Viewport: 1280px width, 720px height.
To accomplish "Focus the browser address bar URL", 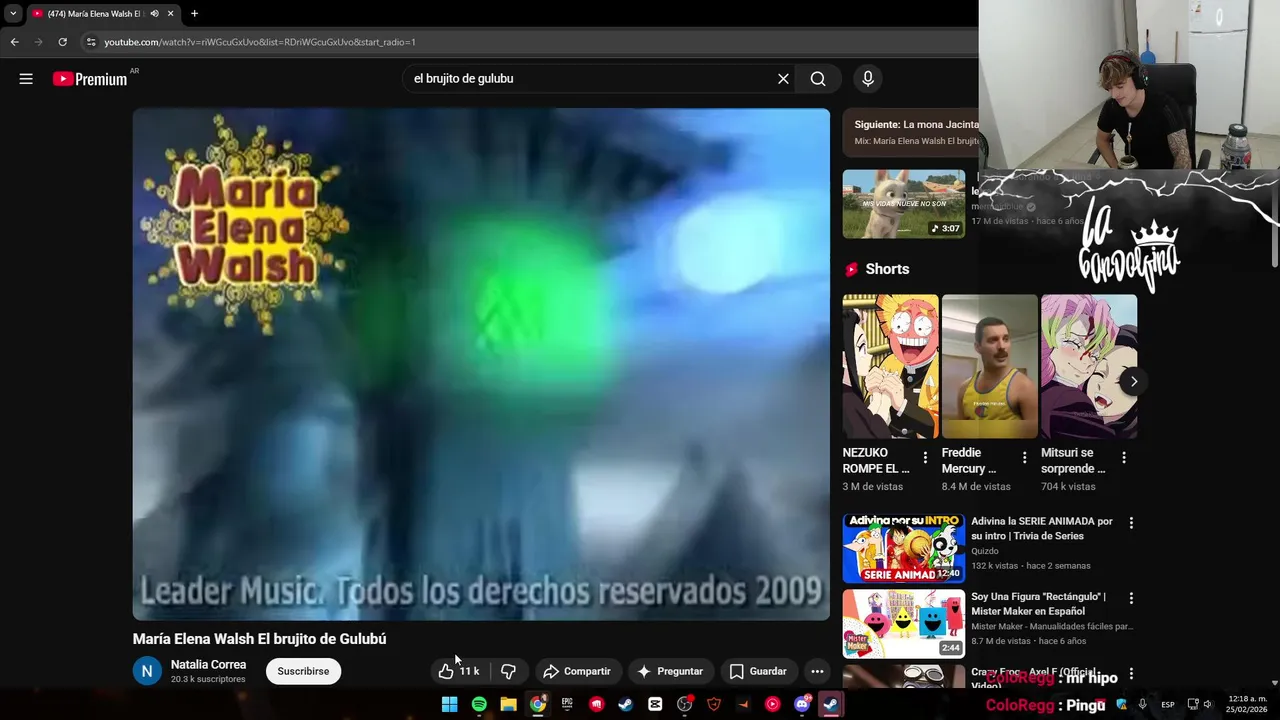I will click(260, 42).
